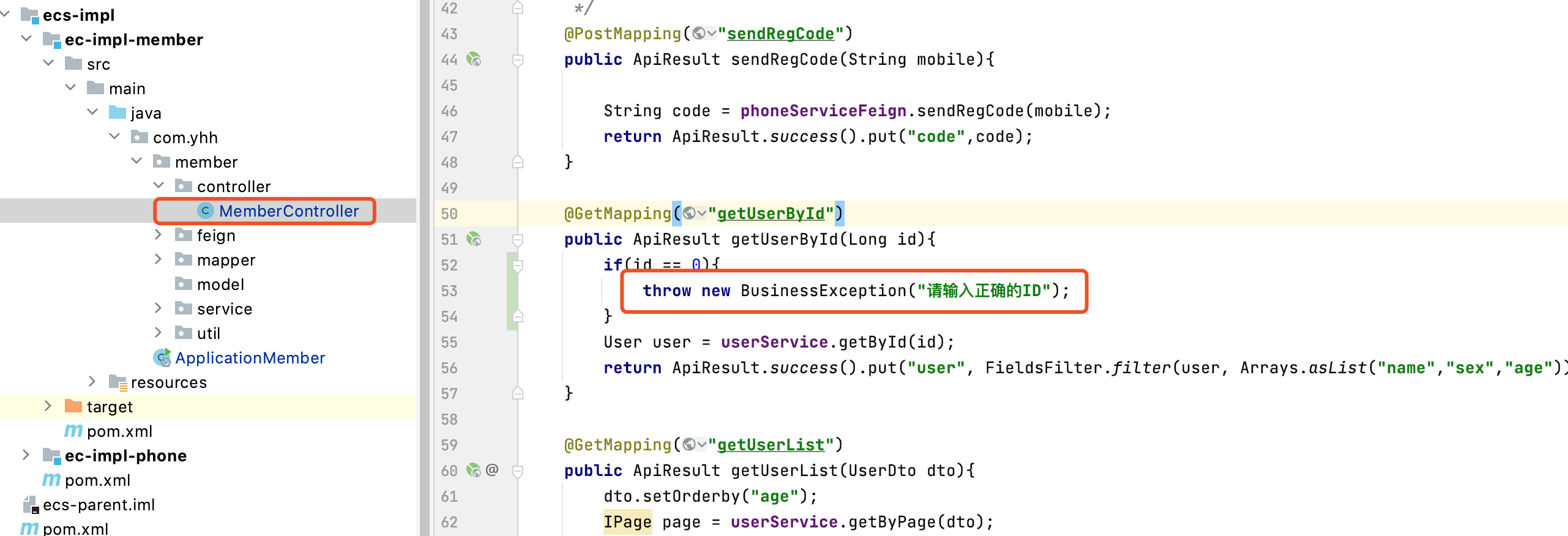Click the highlighted IPage type on line 62
The height and width of the screenshot is (536, 1568).
627,522
